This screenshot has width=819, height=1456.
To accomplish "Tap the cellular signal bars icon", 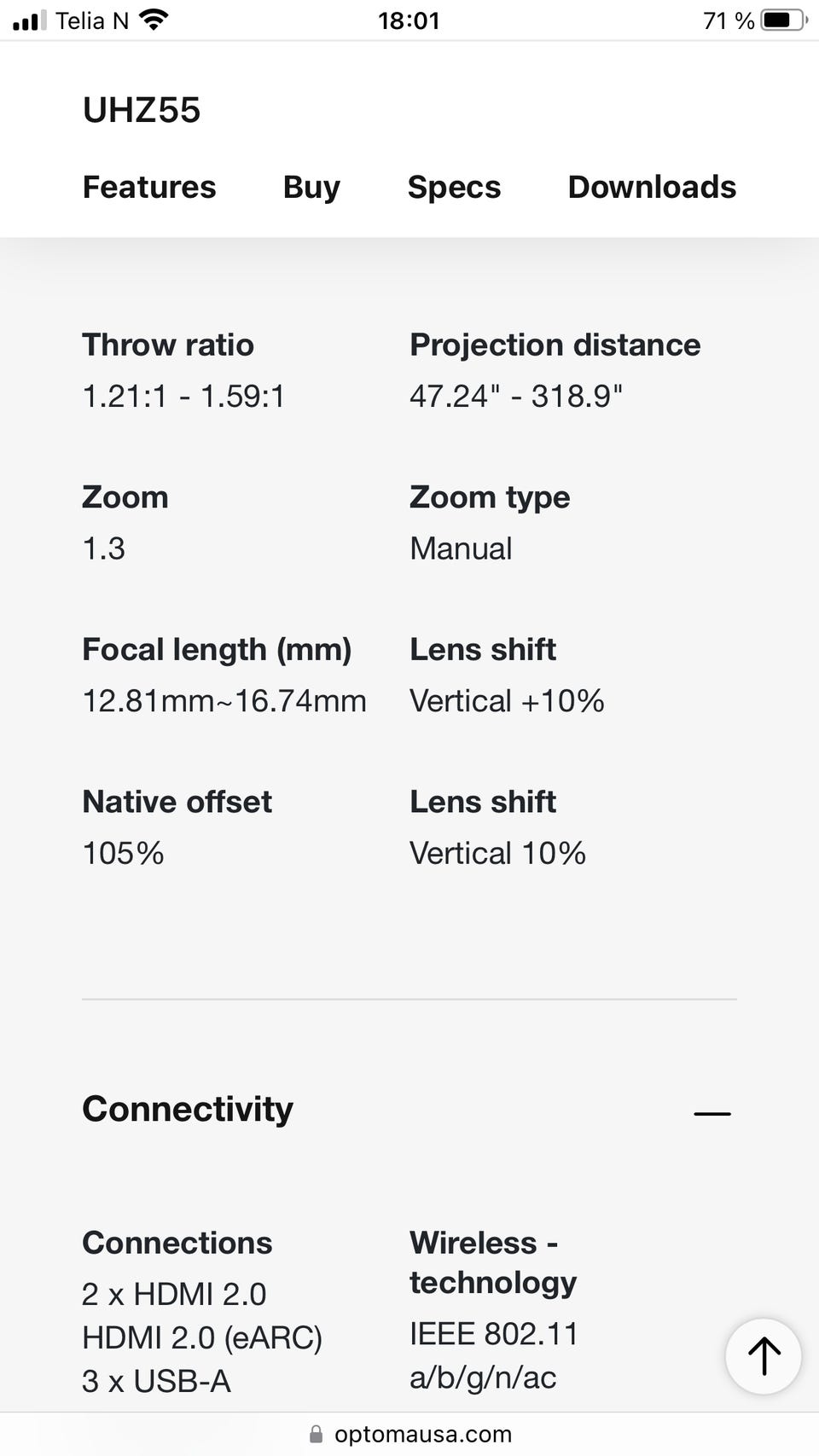I will coord(30,20).
